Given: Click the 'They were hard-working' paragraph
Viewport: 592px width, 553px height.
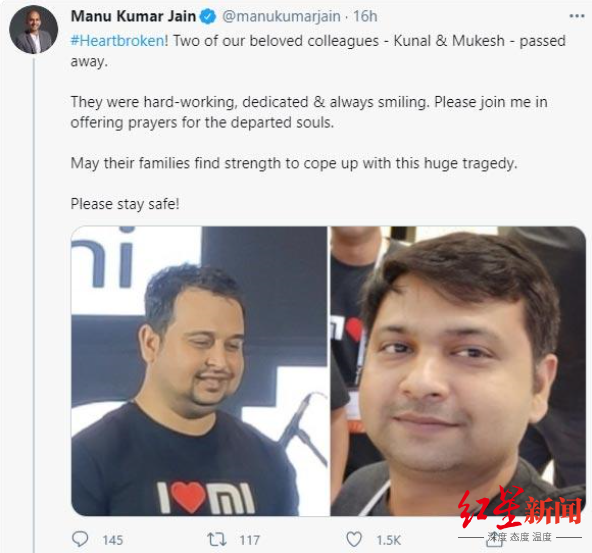Looking at the screenshot, I should pos(309,112).
